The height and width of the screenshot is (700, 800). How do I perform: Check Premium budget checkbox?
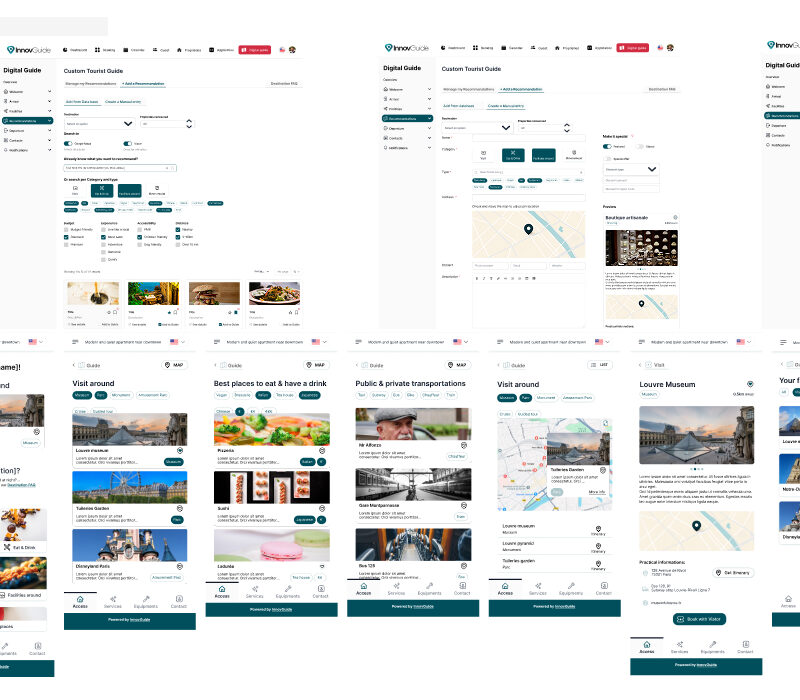[66, 245]
